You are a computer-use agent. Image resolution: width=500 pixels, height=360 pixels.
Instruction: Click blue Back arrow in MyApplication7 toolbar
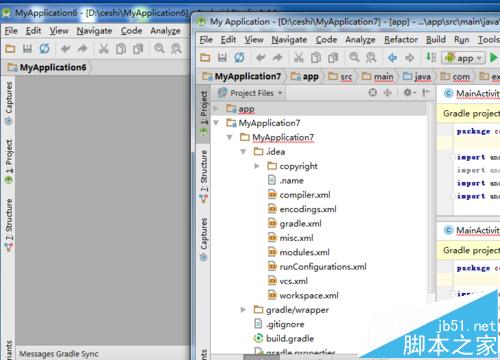tap(392, 58)
